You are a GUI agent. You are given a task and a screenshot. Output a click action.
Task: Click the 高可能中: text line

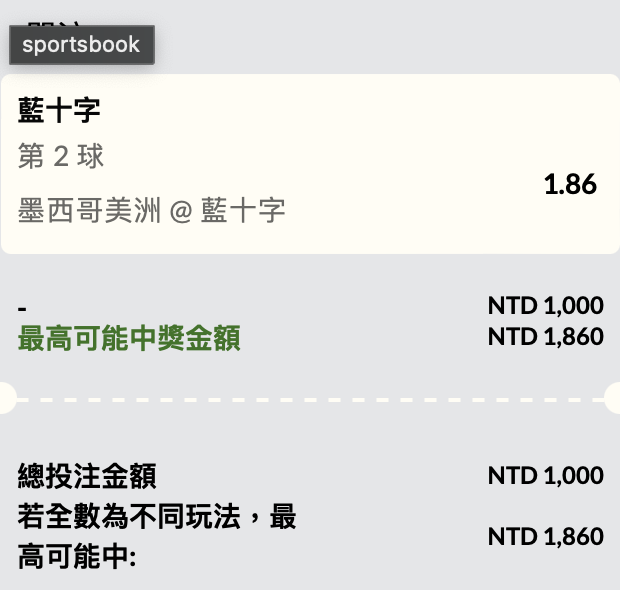point(77,556)
